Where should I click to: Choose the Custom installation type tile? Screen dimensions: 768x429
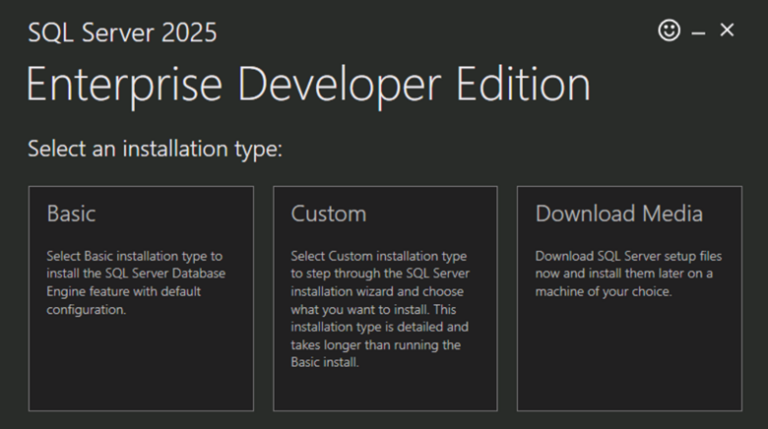coord(385,298)
